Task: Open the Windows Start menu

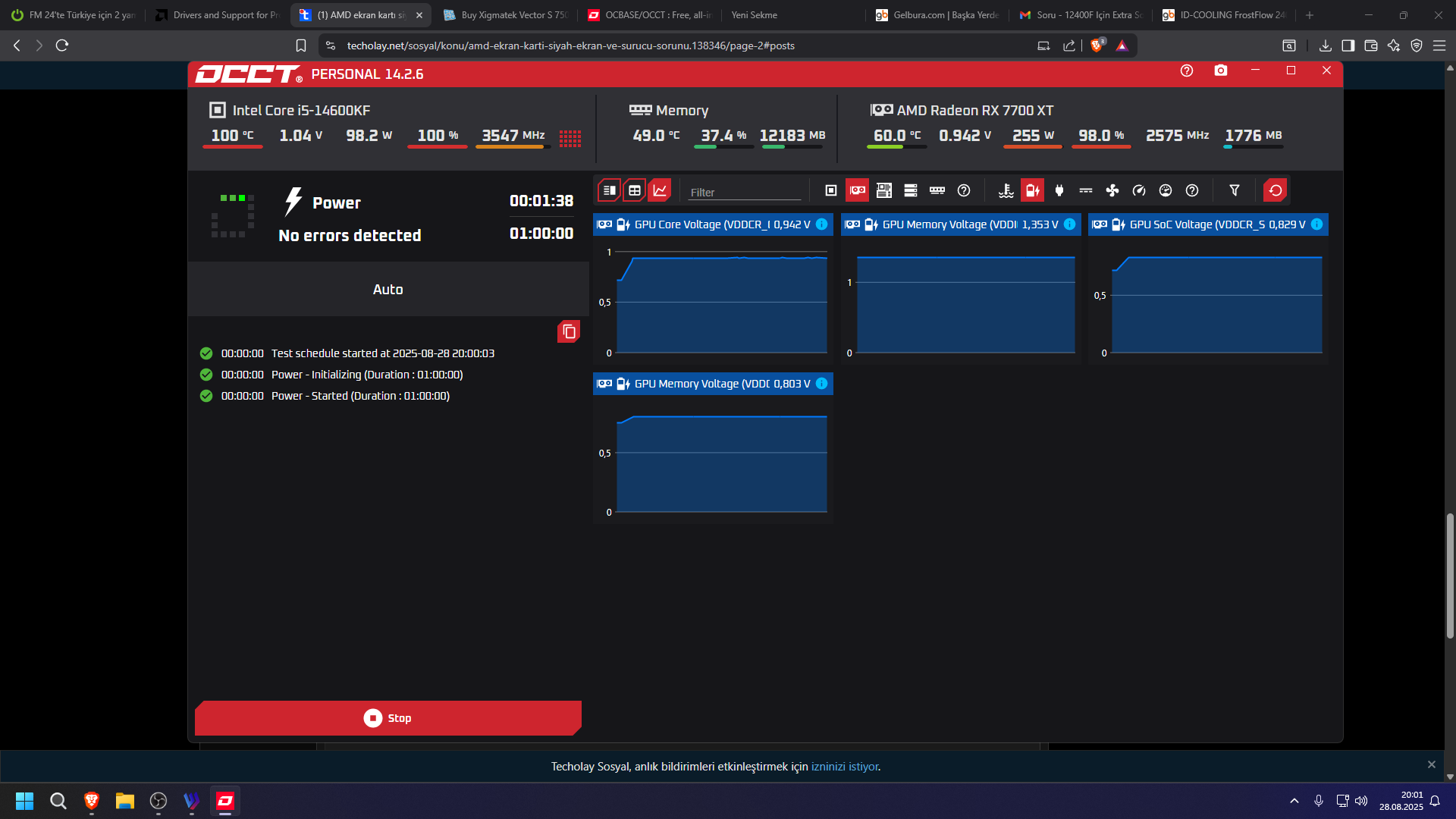Action: click(x=25, y=801)
